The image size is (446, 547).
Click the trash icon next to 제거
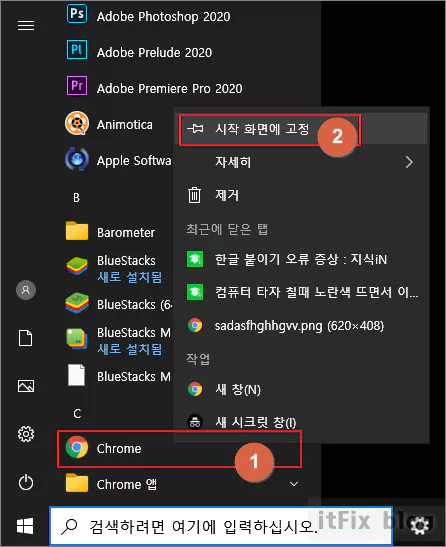pos(194,195)
